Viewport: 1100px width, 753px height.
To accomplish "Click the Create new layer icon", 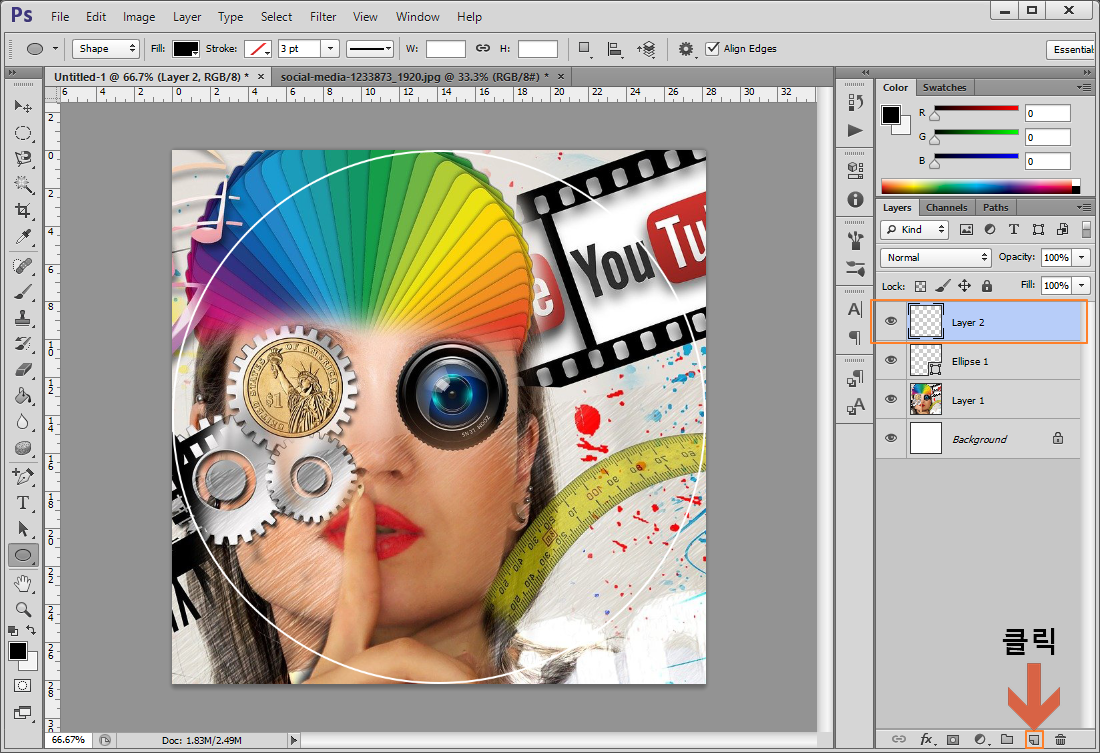I will point(1033,739).
